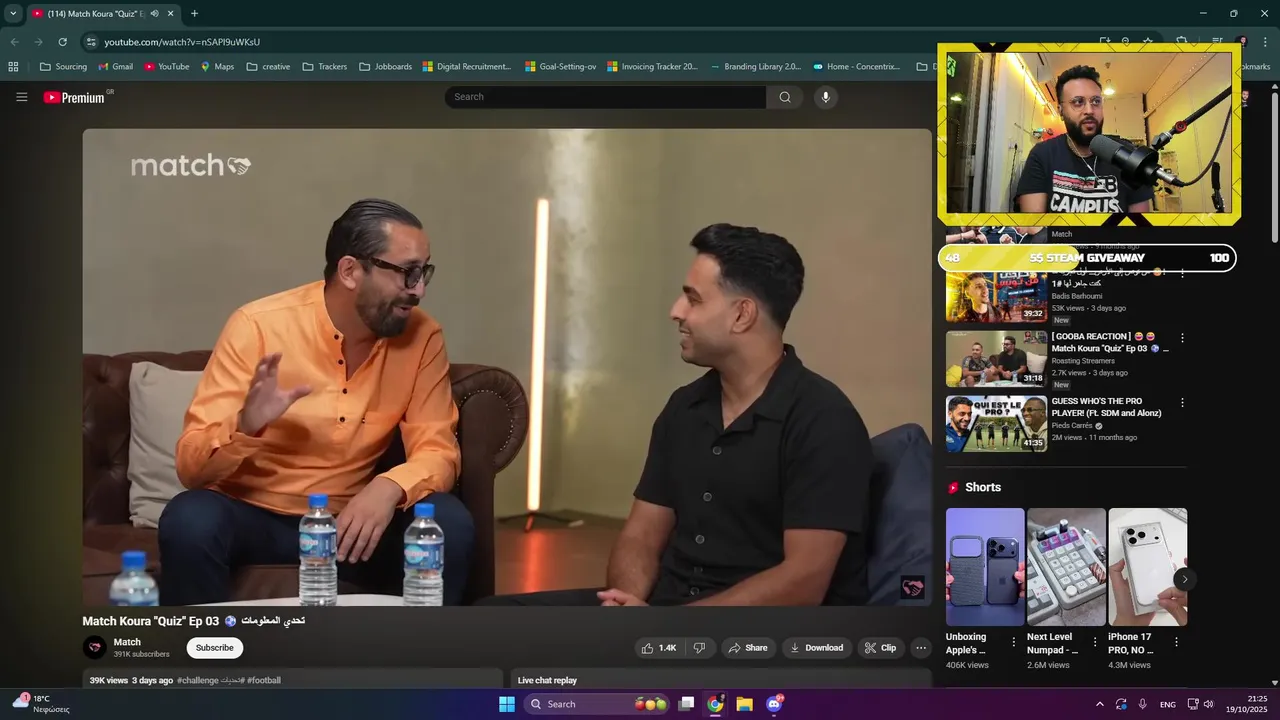Click the Match watermark in player corner
Image resolution: width=1280 pixels, height=720 pixels.
(912, 587)
